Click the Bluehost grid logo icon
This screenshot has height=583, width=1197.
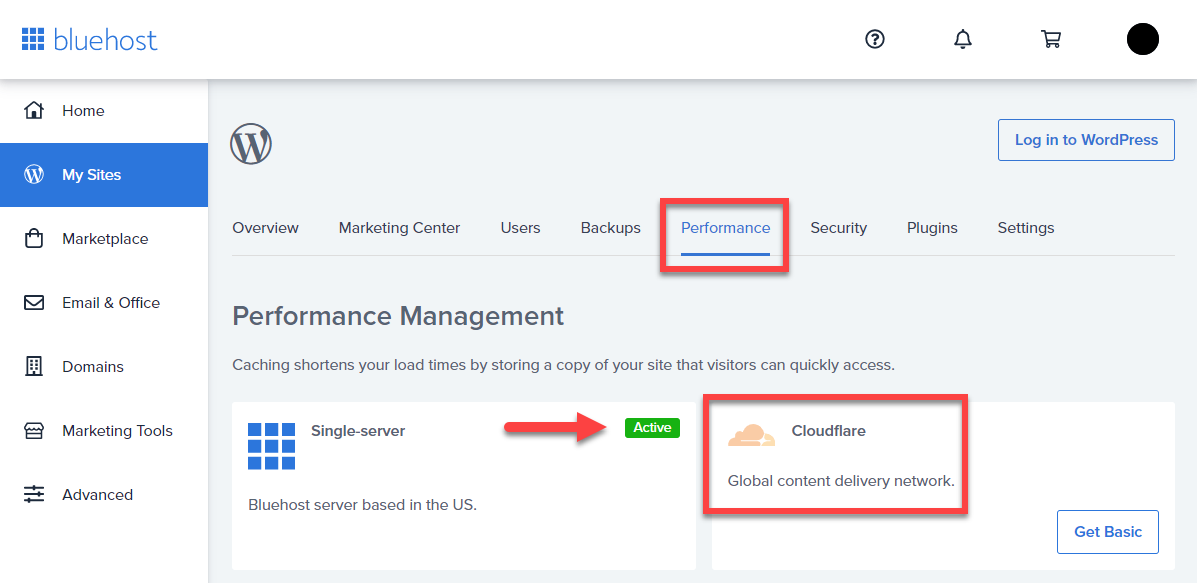pyautogui.click(x=33, y=39)
